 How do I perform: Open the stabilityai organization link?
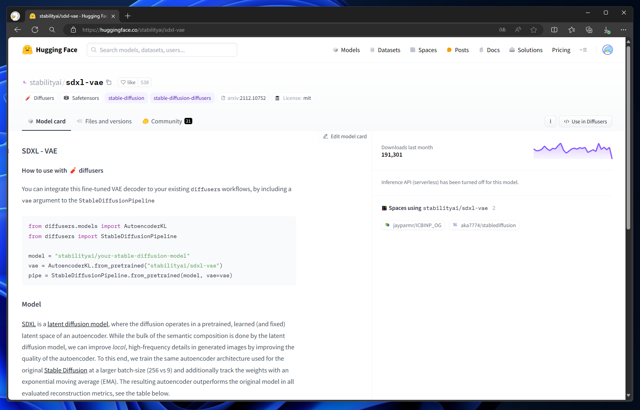pyautogui.click(x=45, y=82)
